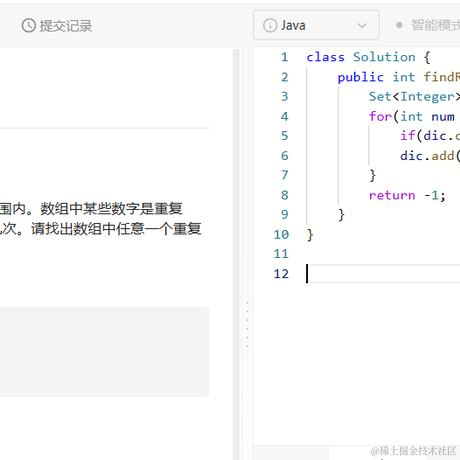Click line number 1 in the gutter
Screen dimensions: 460x460
pyautogui.click(x=284, y=57)
